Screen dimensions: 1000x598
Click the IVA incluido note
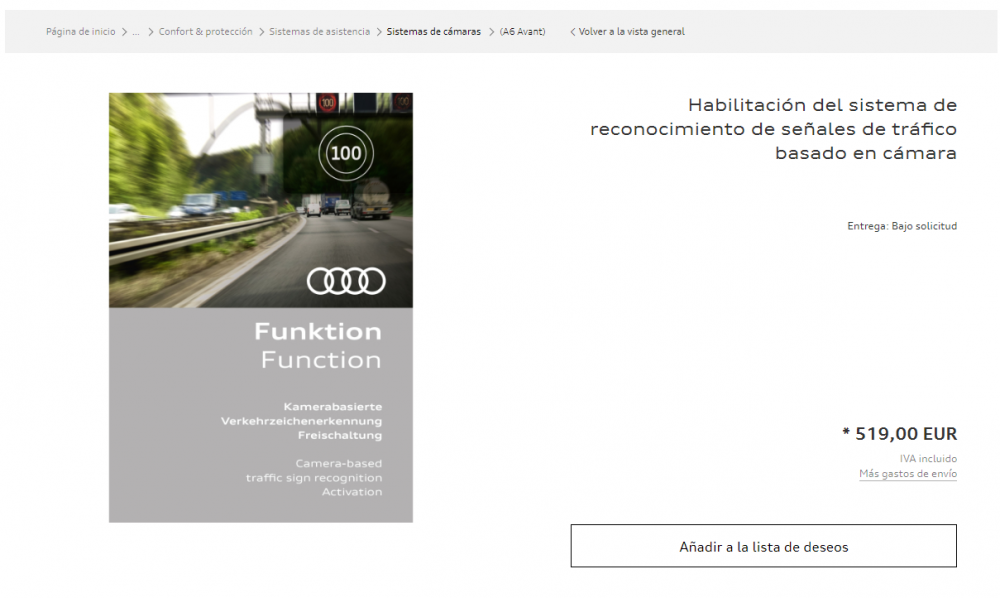[928, 459]
